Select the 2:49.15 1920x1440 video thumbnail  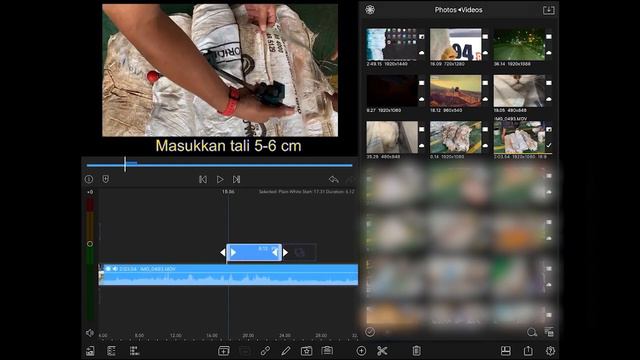point(391,44)
